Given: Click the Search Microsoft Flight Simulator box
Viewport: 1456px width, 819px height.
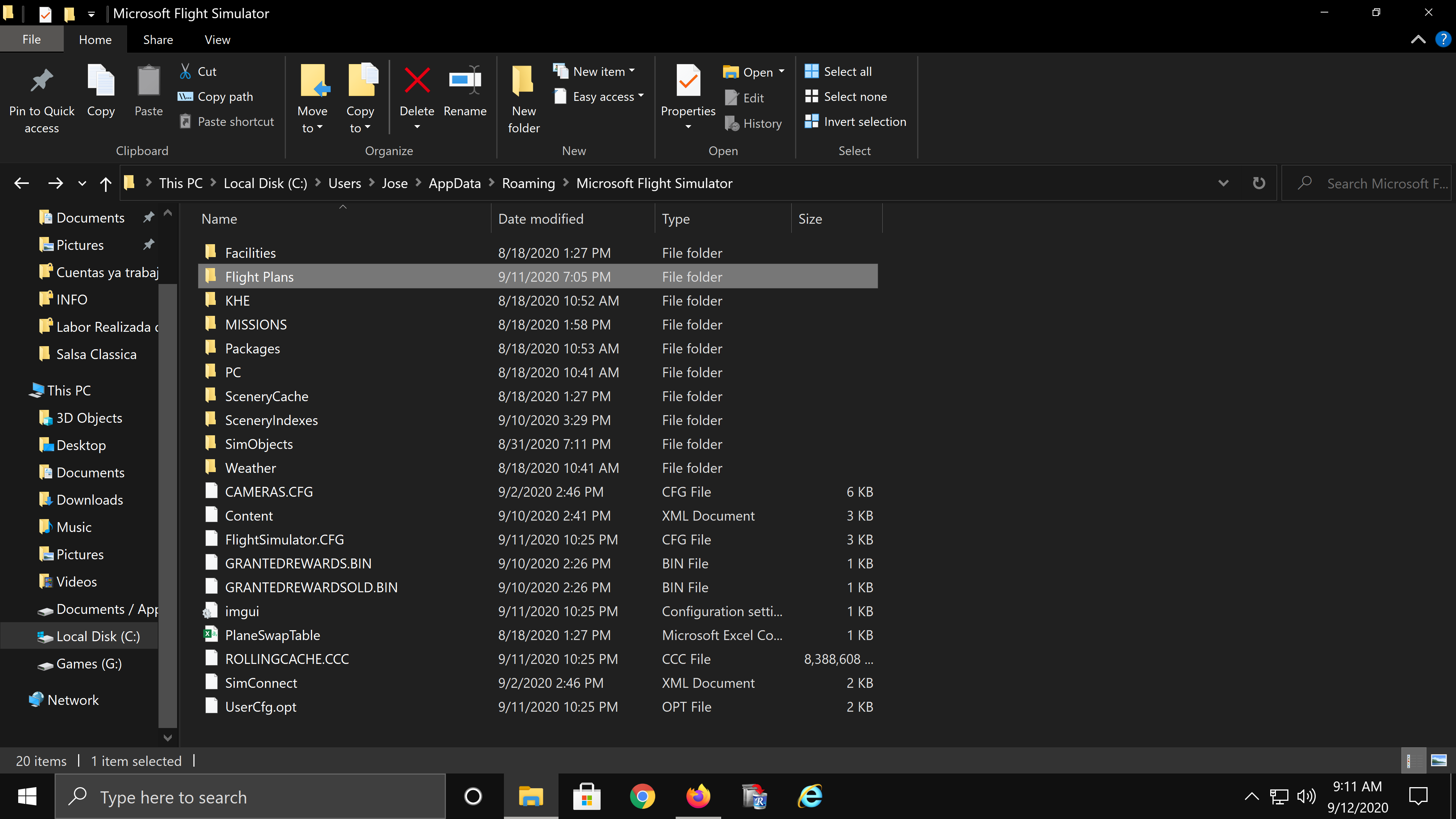Looking at the screenshot, I should click(x=1365, y=183).
